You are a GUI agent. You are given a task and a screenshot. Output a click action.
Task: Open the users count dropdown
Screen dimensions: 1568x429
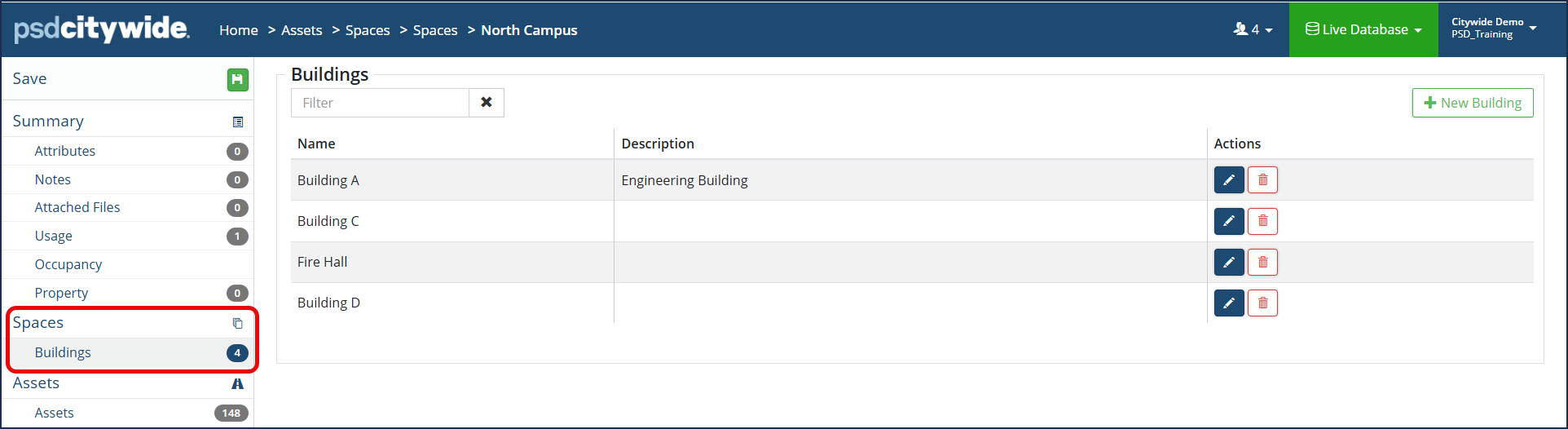pos(1253,29)
